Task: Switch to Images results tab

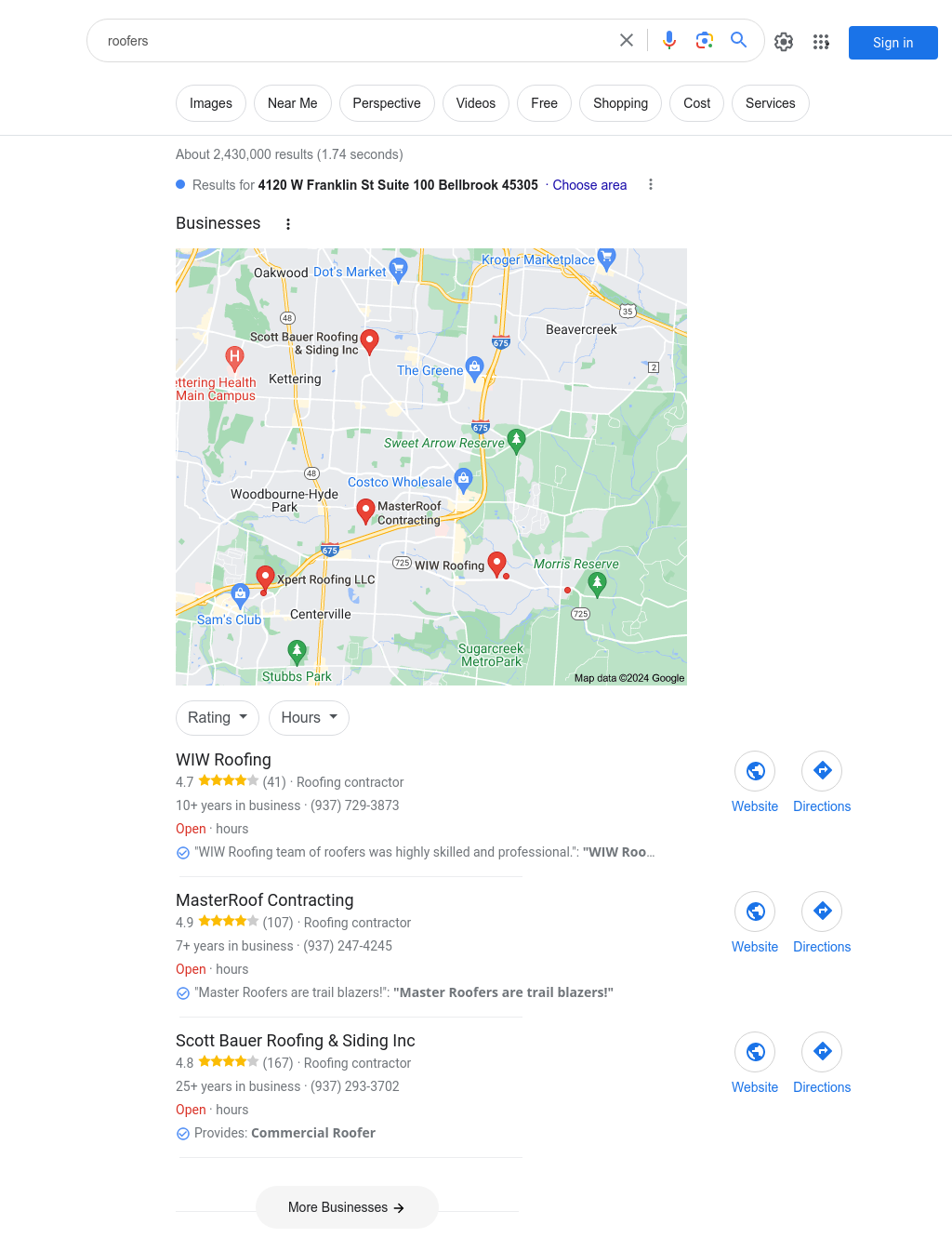Action: (211, 103)
